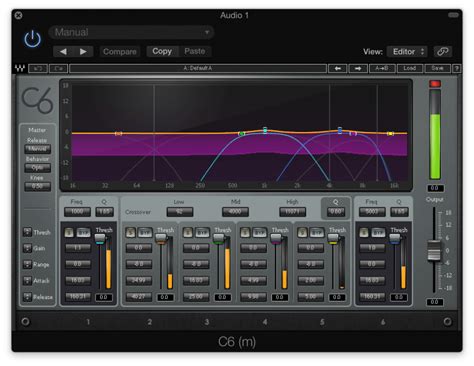Click band 3 green threshold fader handle
Screen dimensions: 474x366
(x=218, y=238)
